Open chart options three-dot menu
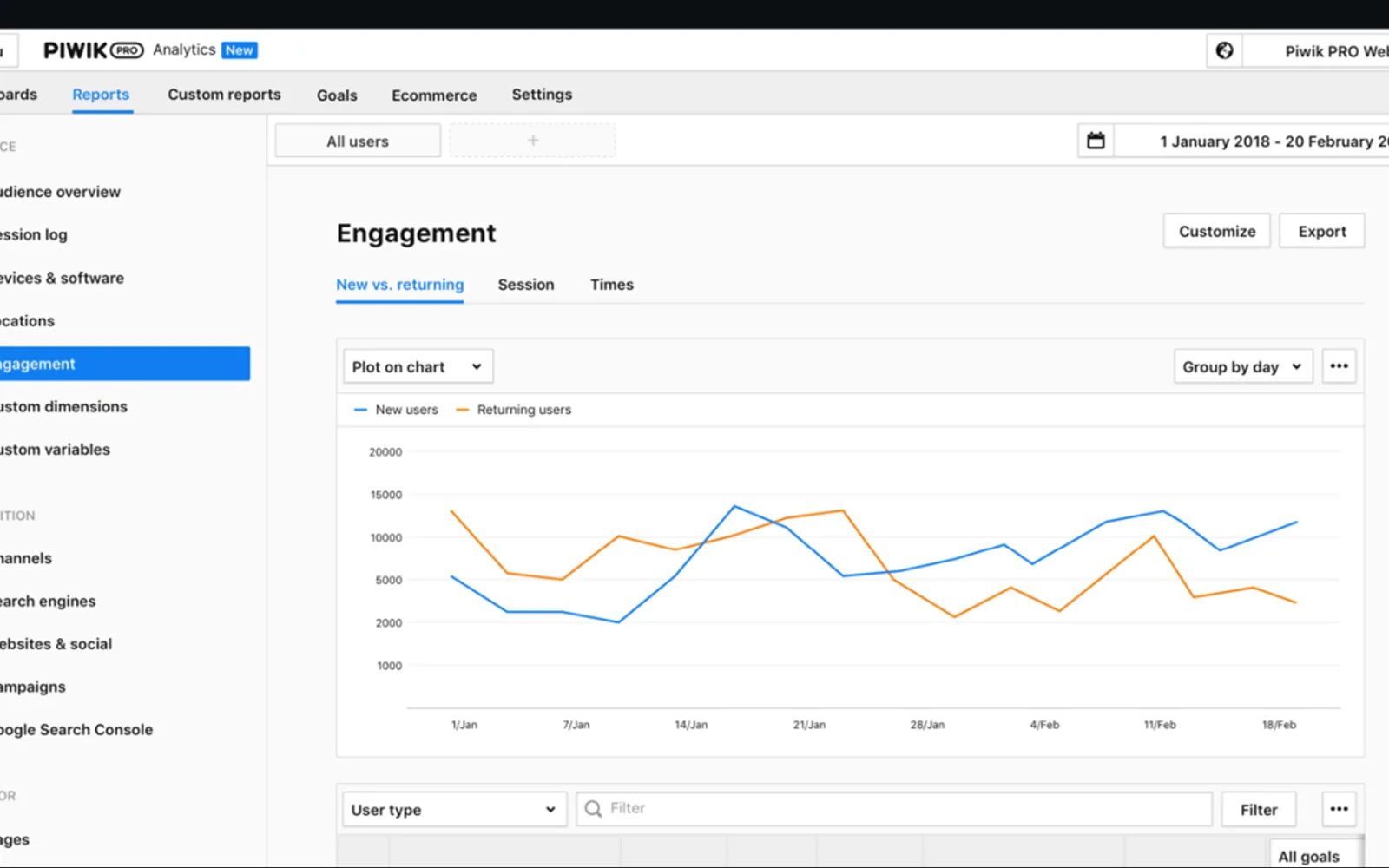 coord(1339,366)
